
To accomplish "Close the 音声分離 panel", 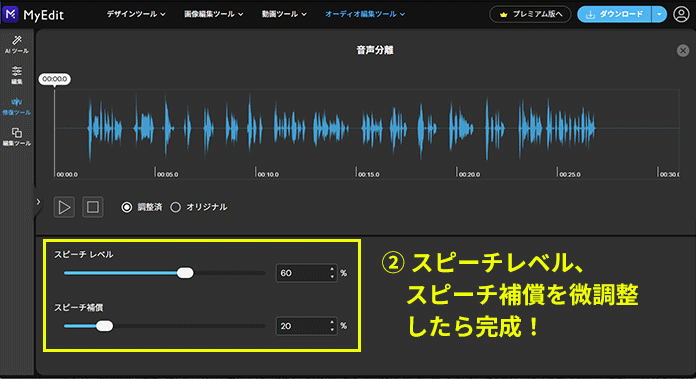I will click(683, 51).
